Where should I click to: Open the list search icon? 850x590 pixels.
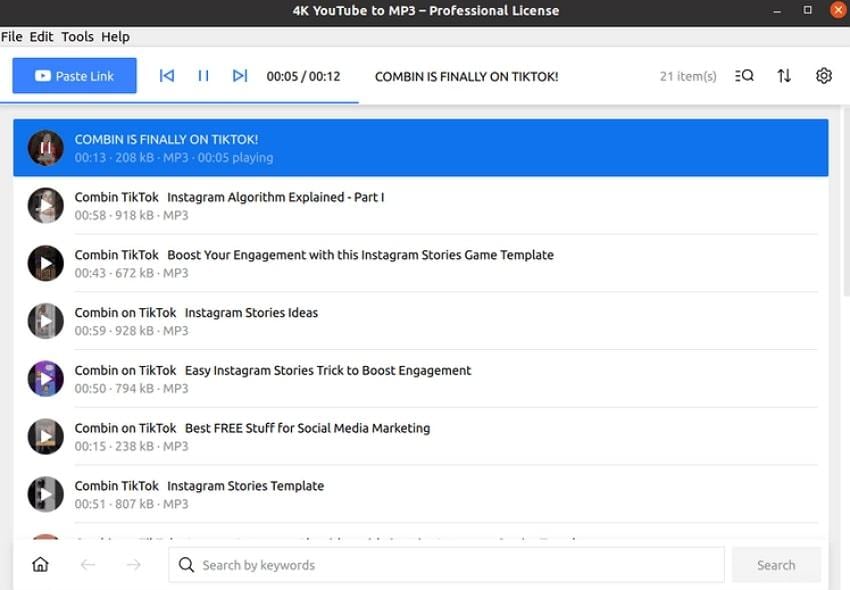point(744,76)
